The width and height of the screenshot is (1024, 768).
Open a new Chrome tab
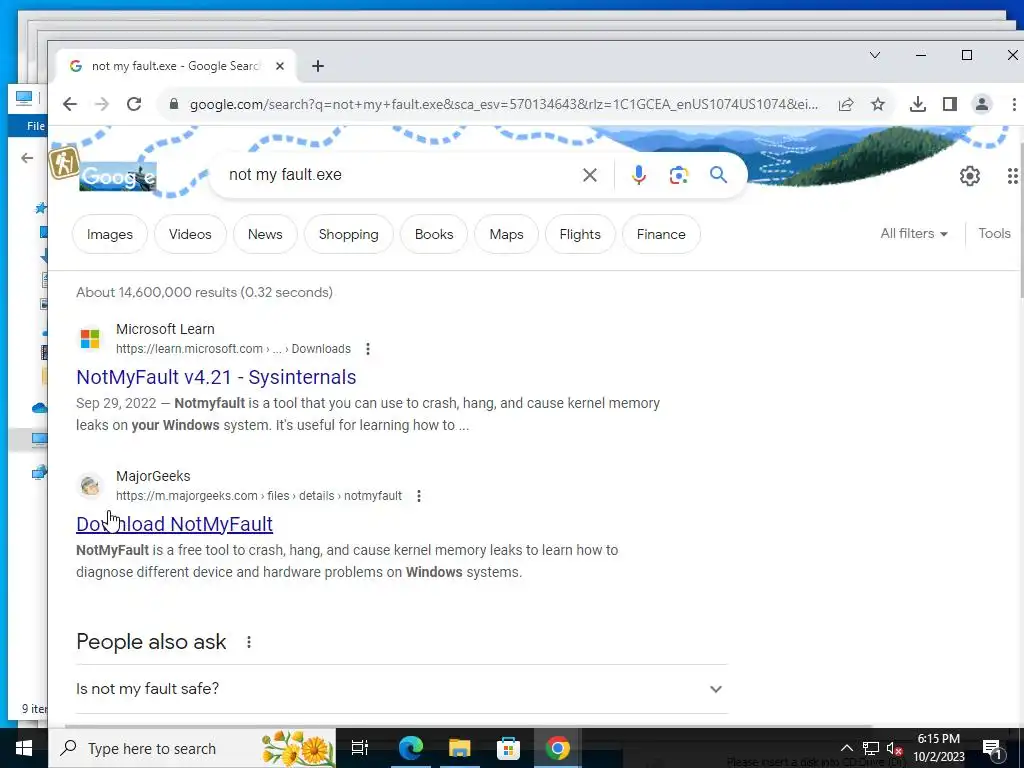317,66
